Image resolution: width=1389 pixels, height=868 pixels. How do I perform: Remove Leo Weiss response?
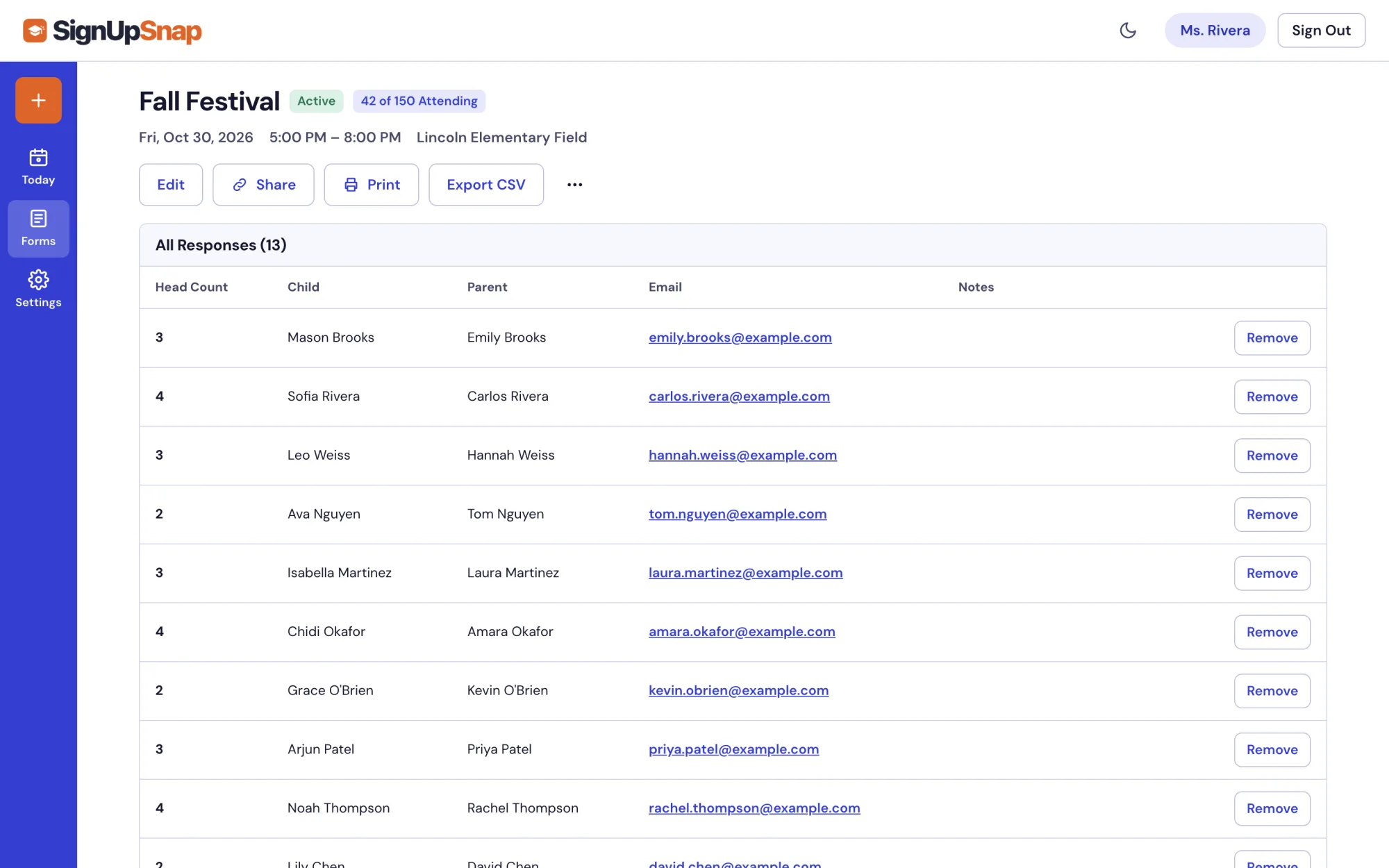click(x=1272, y=456)
